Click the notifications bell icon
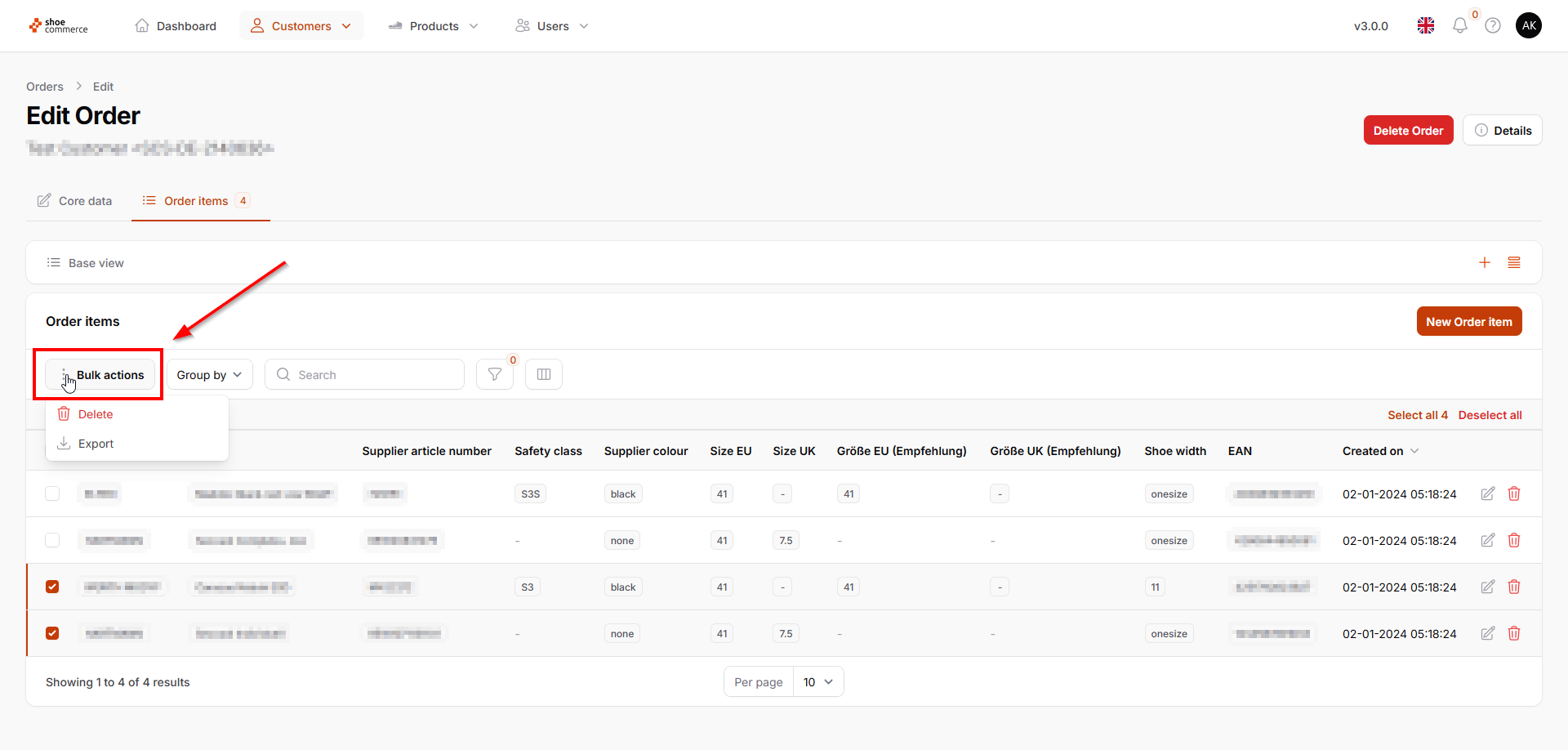This screenshot has width=1568, height=750. 1459,26
